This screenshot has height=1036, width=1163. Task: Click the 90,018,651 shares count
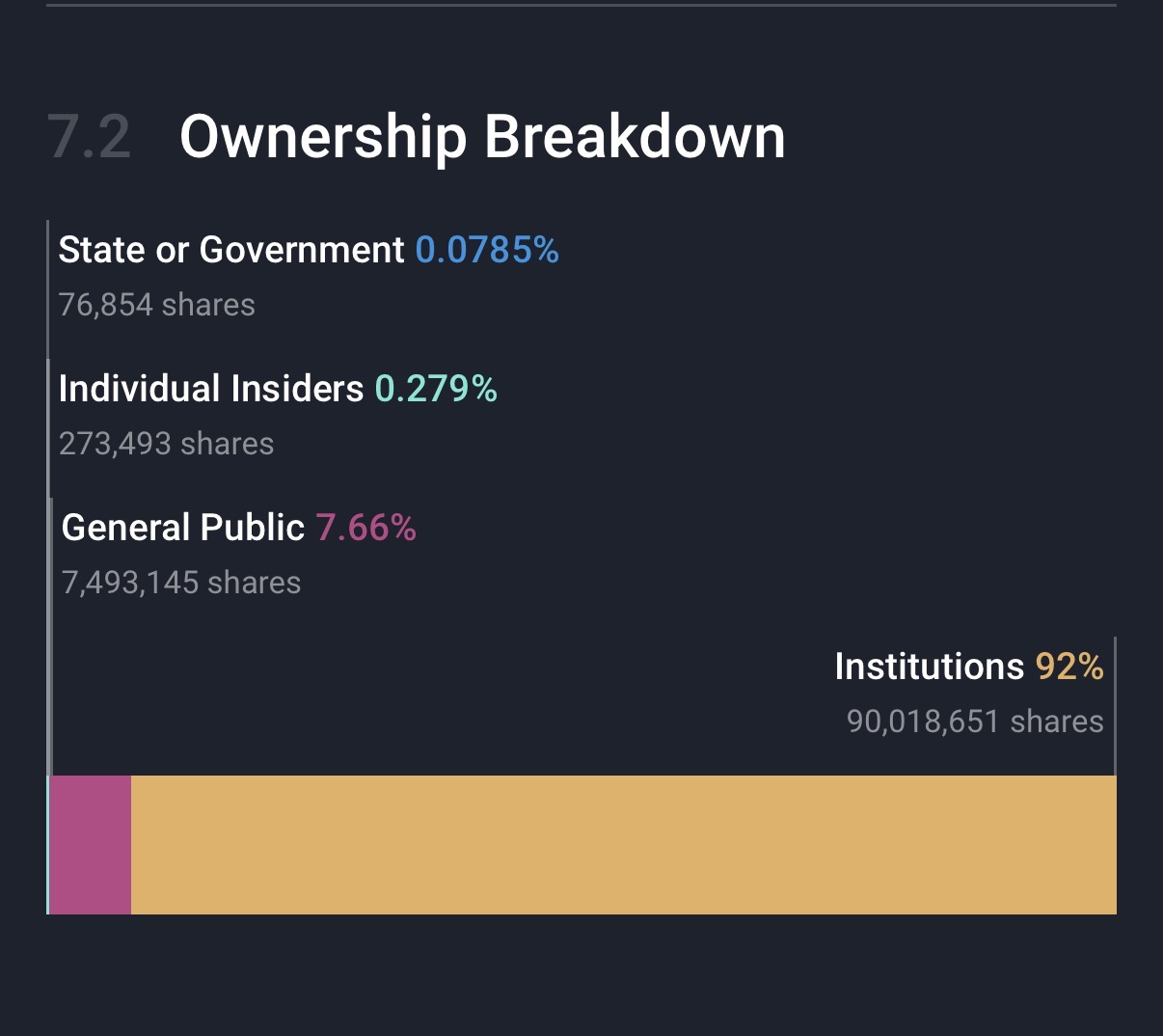pyautogui.click(x=975, y=722)
